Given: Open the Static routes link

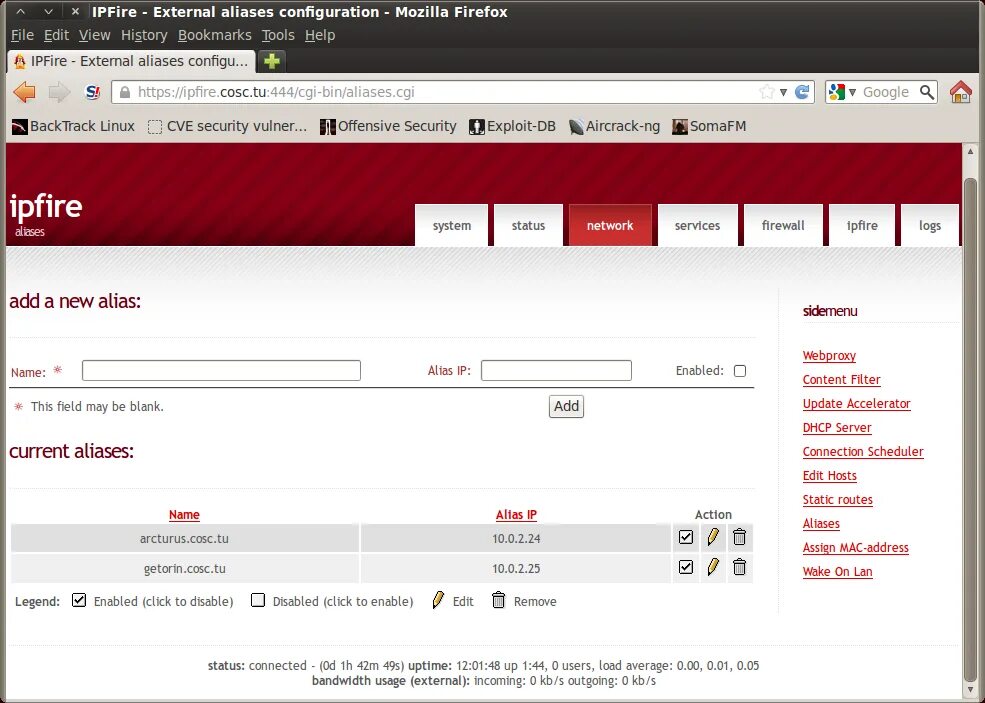Looking at the screenshot, I should pos(838,499).
